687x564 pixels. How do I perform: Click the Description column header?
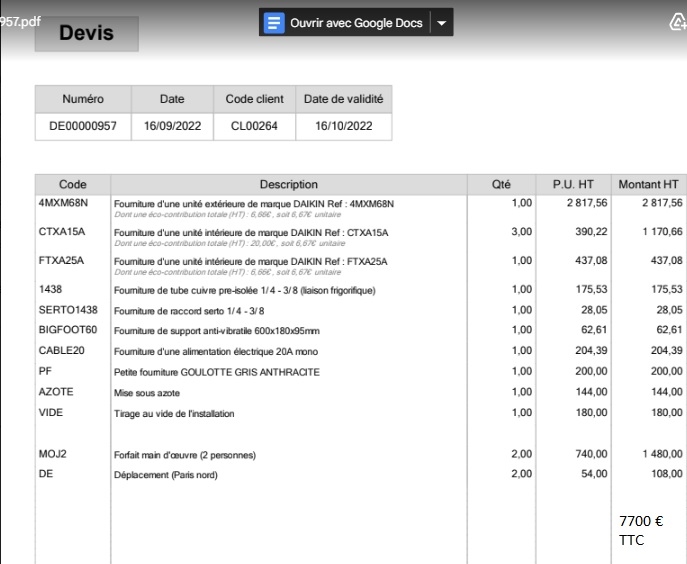(288, 184)
